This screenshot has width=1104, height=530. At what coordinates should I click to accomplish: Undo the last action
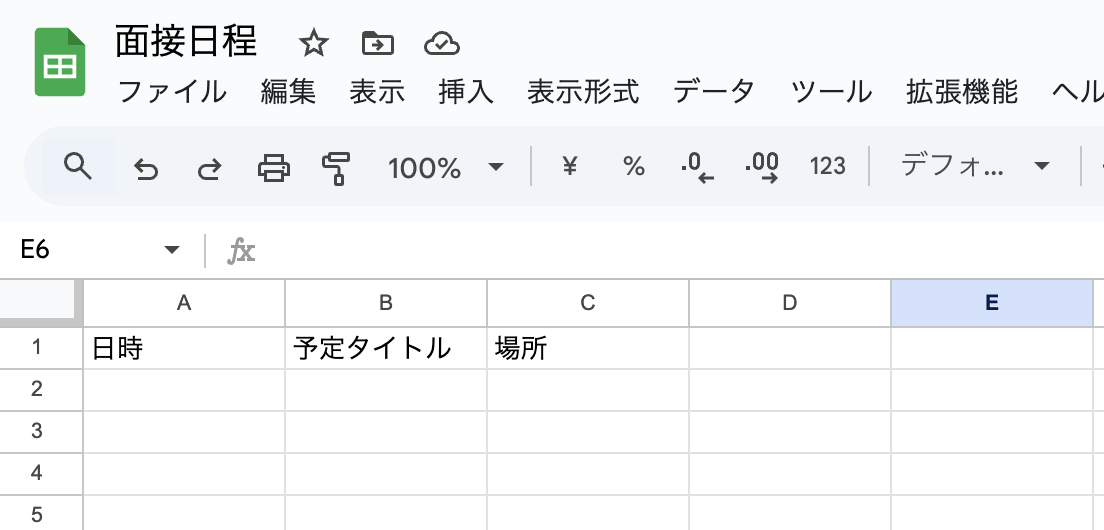(146, 167)
